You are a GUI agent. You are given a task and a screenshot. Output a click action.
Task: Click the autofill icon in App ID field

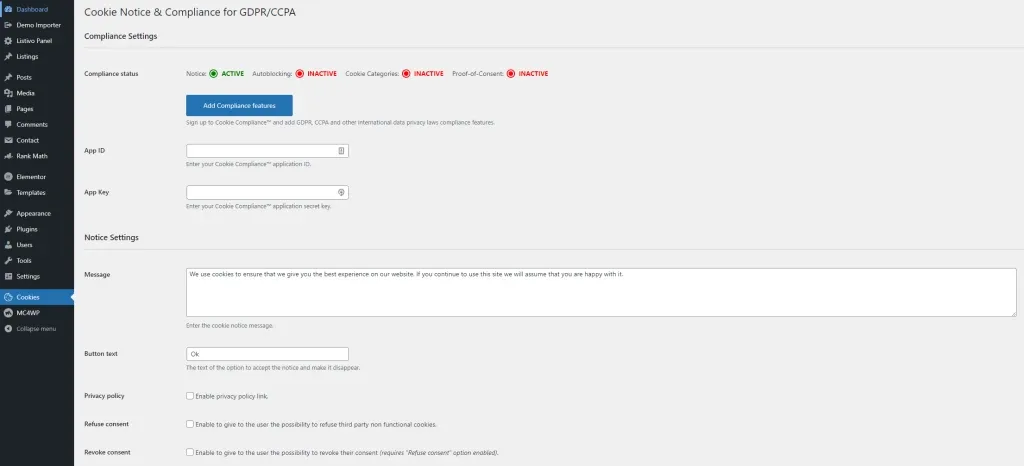(x=341, y=151)
